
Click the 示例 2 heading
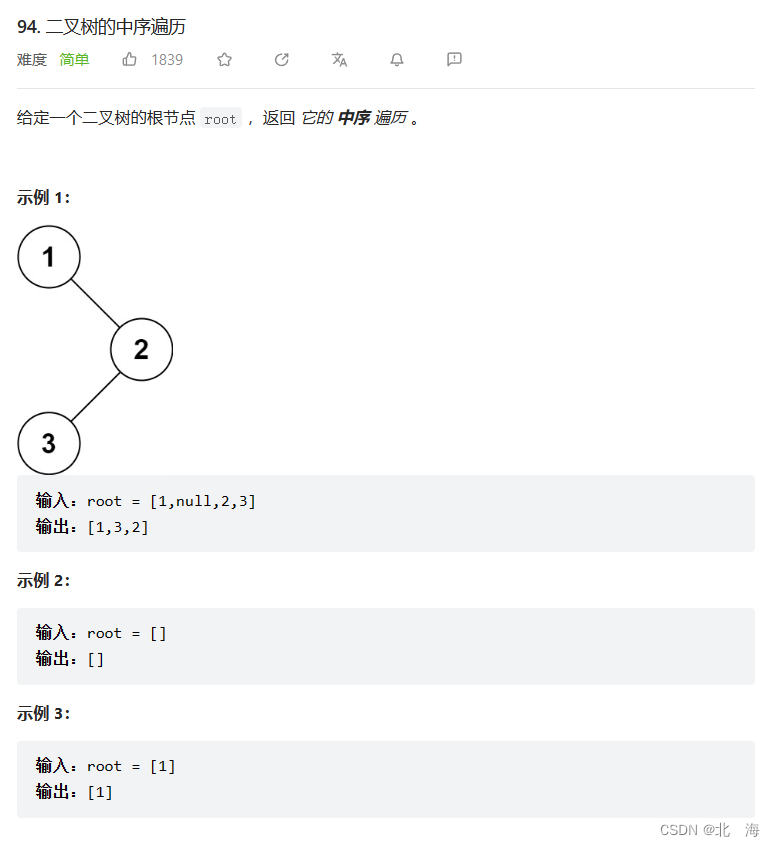tap(43, 581)
